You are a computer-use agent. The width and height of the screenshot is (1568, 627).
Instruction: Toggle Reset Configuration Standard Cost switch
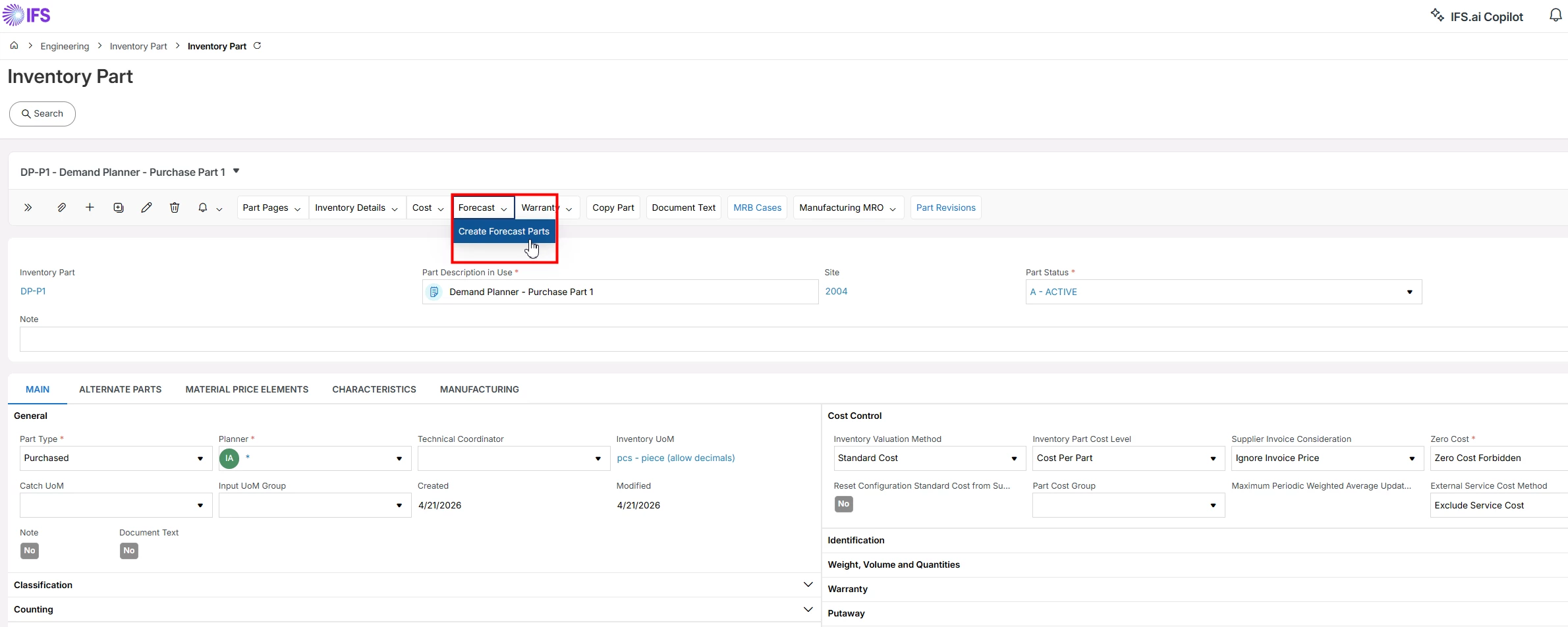tap(843, 504)
